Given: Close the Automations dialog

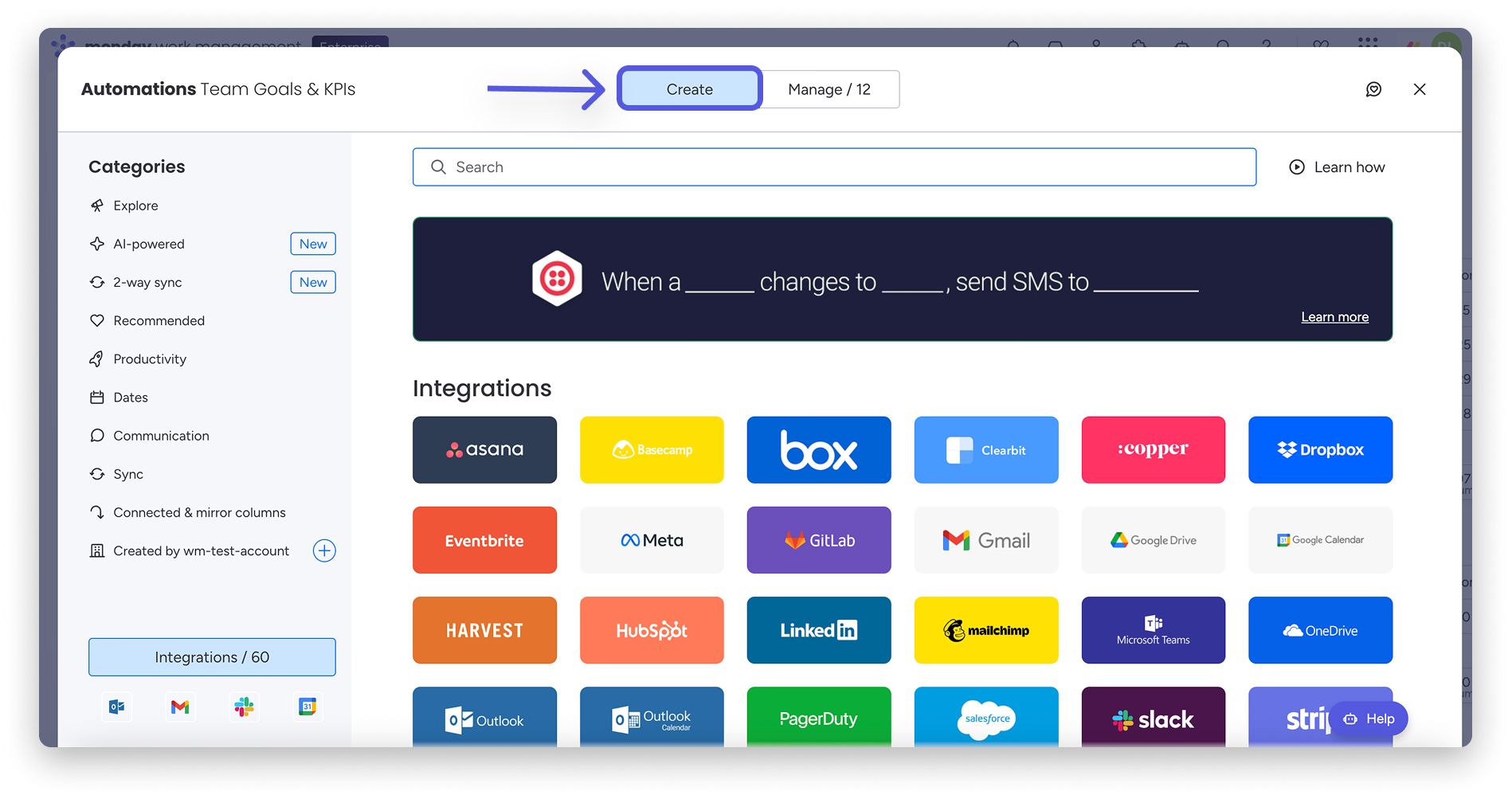Looking at the screenshot, I should click(x=1420, y=89).
